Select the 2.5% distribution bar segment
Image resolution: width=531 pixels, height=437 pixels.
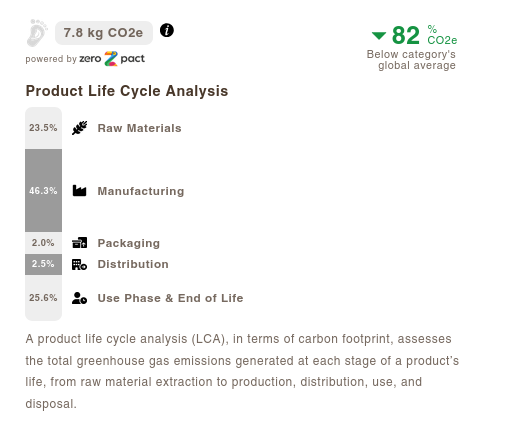pyautogui.click(x=43, y=264)
